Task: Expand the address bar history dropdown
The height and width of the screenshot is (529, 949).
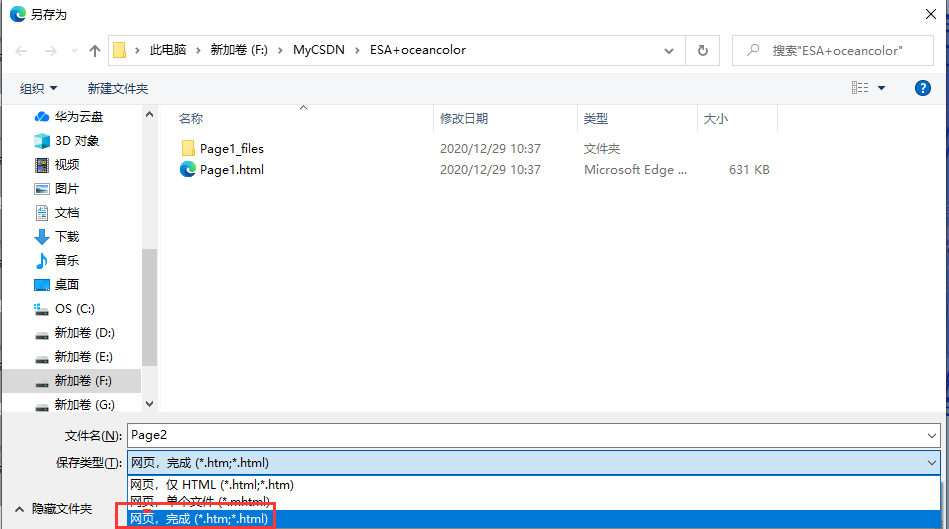Action: click(669, 51)
